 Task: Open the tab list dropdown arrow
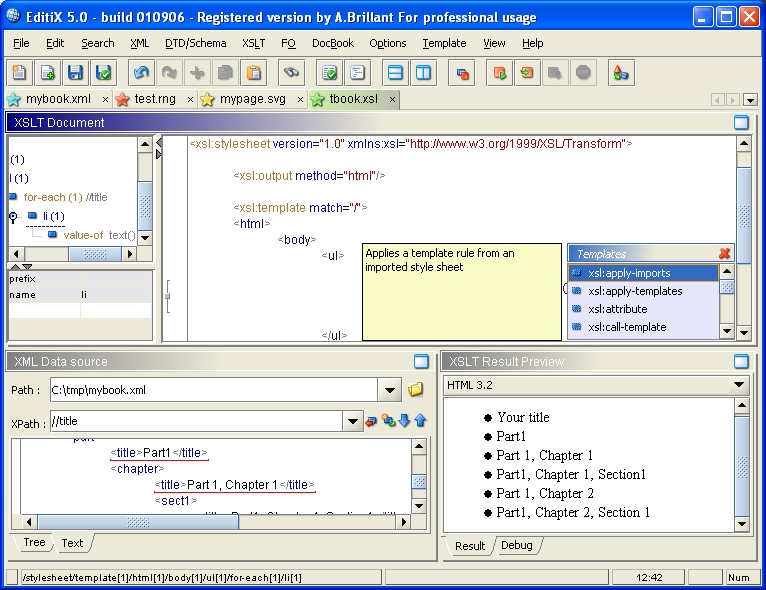pos(750,100)
